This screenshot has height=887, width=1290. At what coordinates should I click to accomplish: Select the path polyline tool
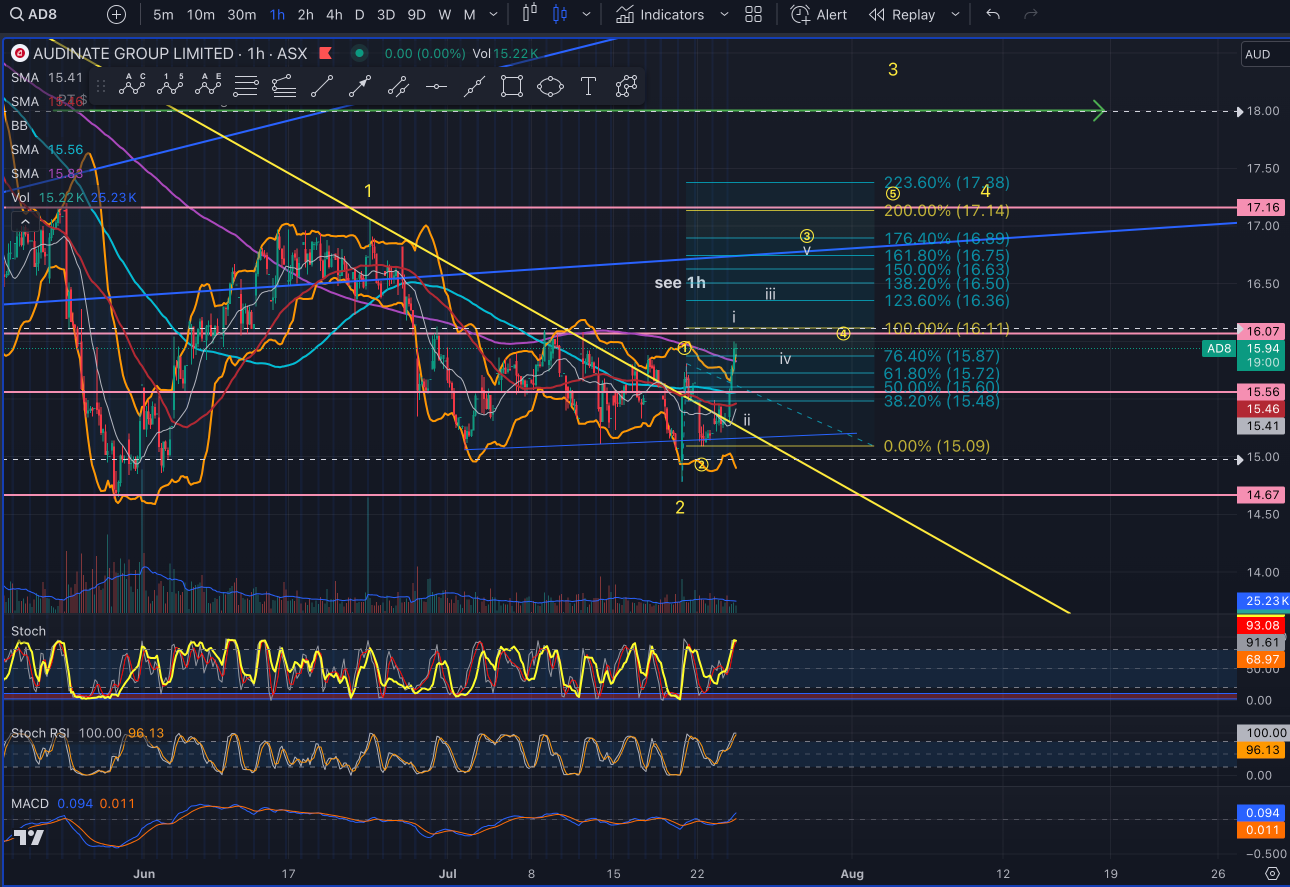pos(626,86)
